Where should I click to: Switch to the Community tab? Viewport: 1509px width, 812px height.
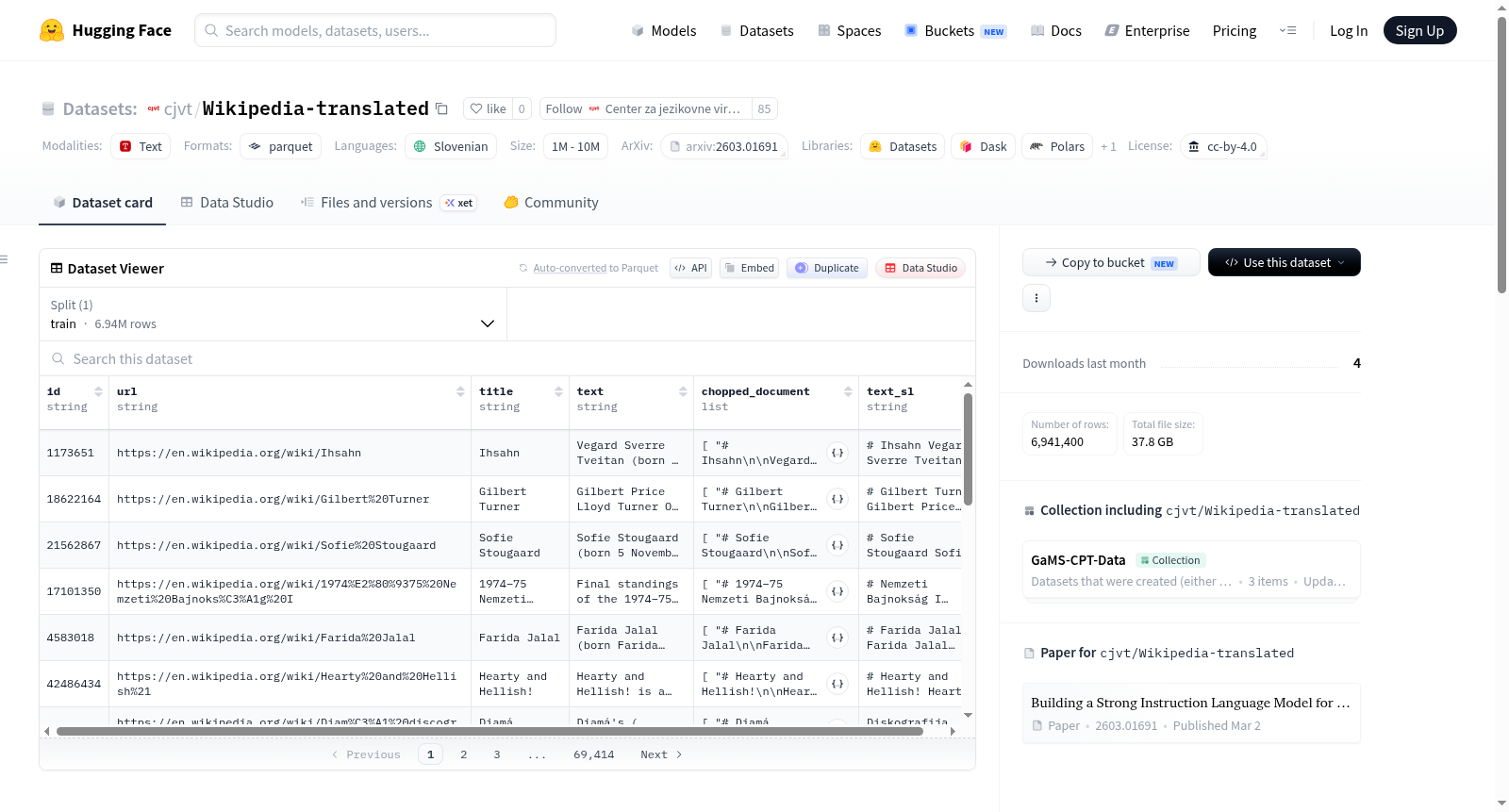coord(552,203)
